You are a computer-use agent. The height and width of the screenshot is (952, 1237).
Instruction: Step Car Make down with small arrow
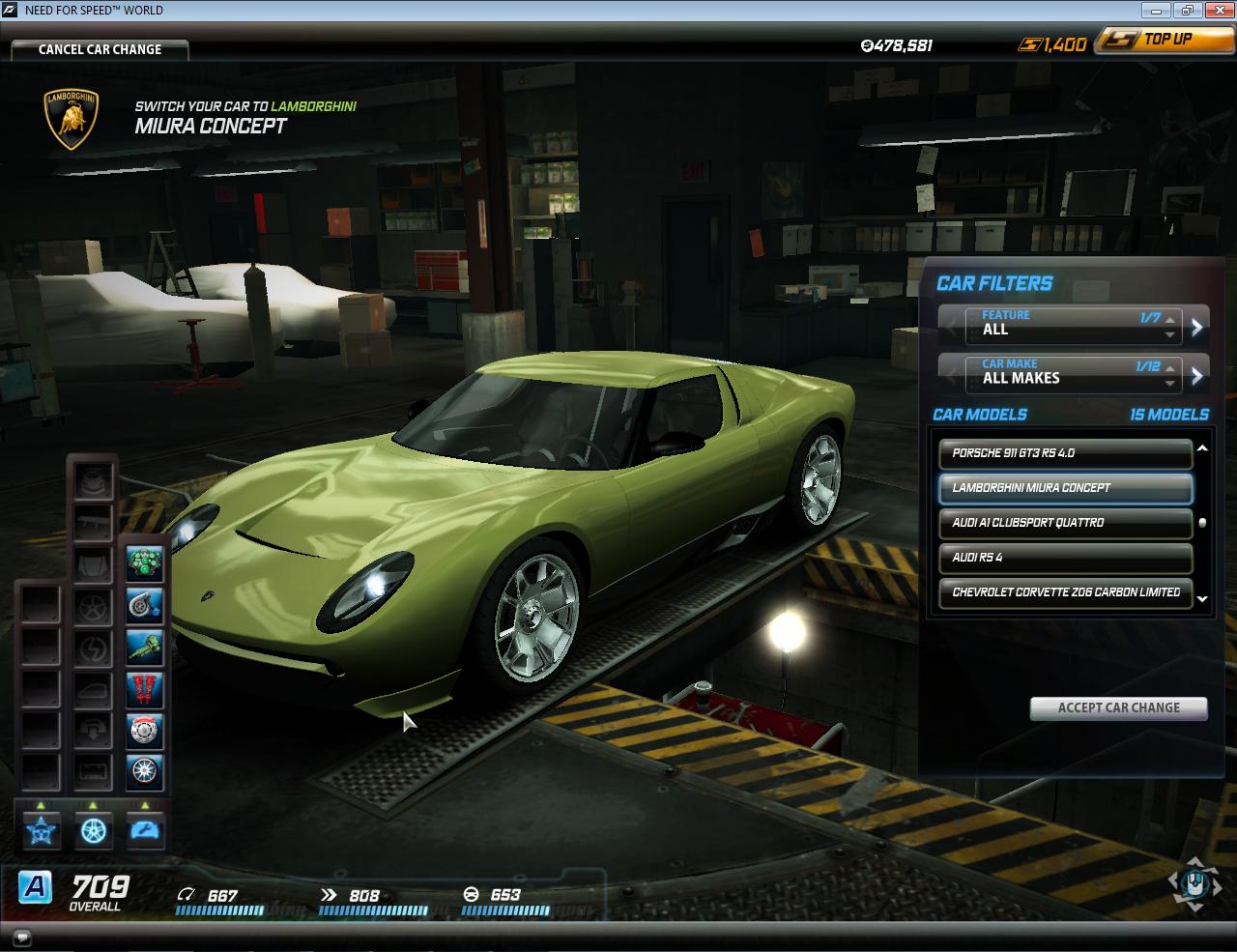click(1170, 385)
